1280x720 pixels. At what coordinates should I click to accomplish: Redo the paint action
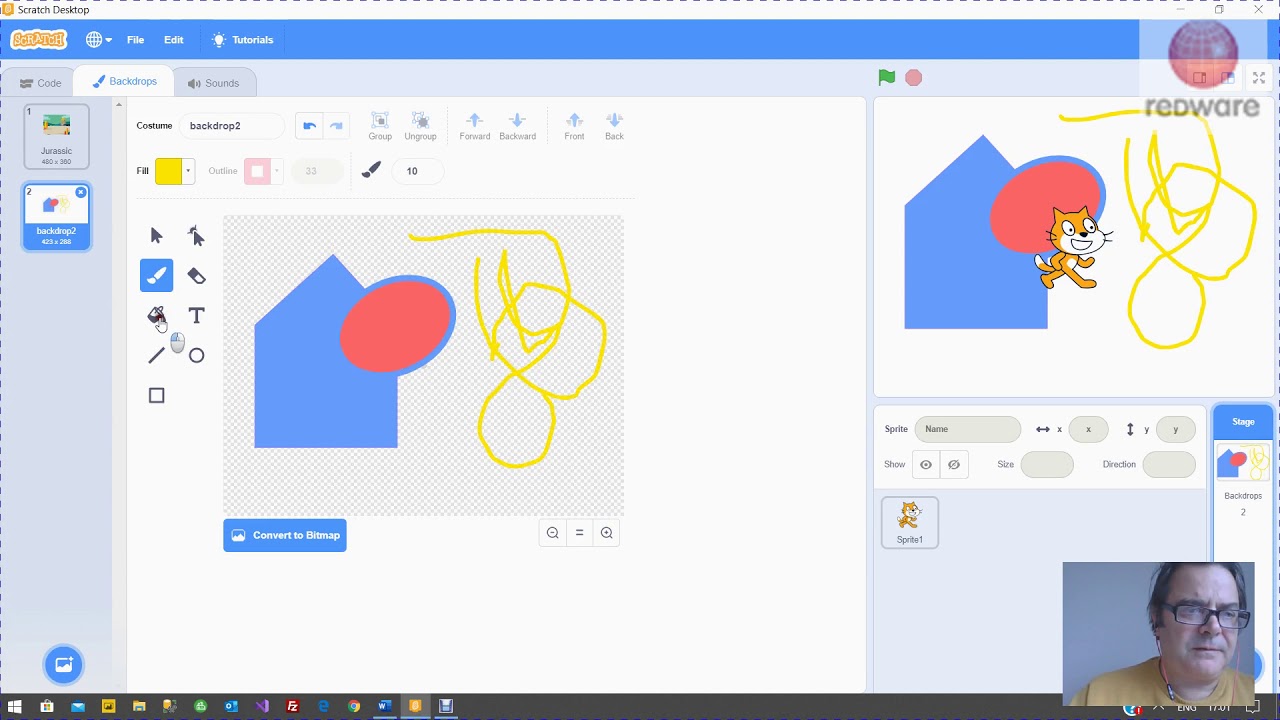point(336,126)
